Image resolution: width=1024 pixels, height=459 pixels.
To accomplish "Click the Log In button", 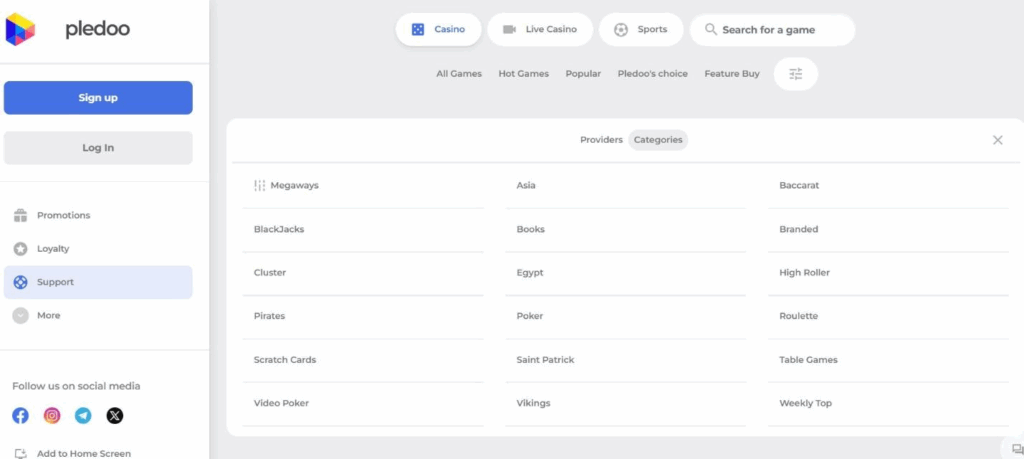I will (98, 148).
